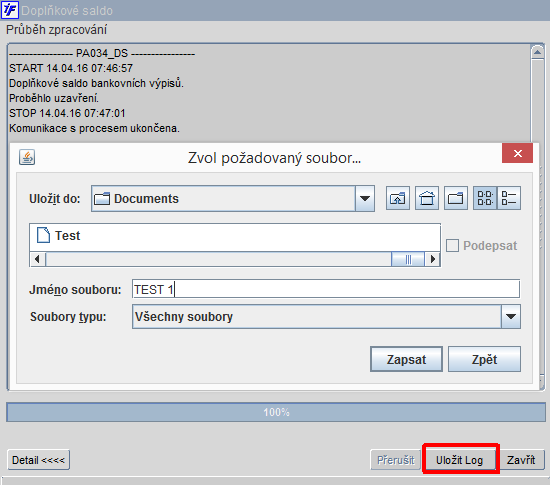Click the Java icon in dialog title
This screenshot has height=485, width=550.
coord(27,157)
